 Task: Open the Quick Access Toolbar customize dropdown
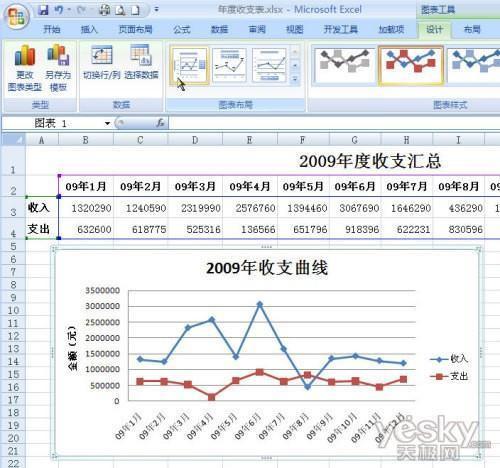point(156,10)
